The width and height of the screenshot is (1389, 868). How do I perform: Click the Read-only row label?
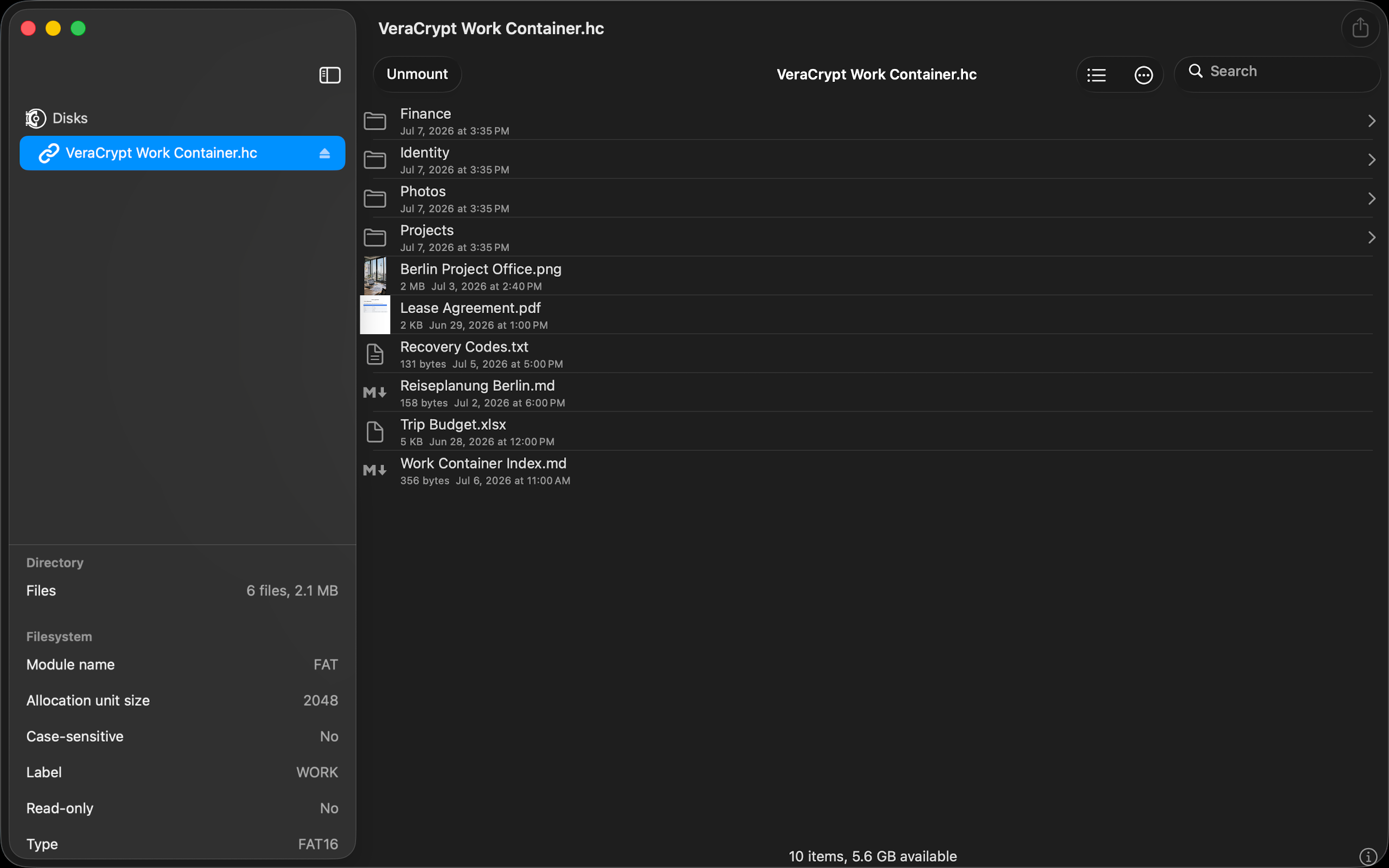click(60, 808)
